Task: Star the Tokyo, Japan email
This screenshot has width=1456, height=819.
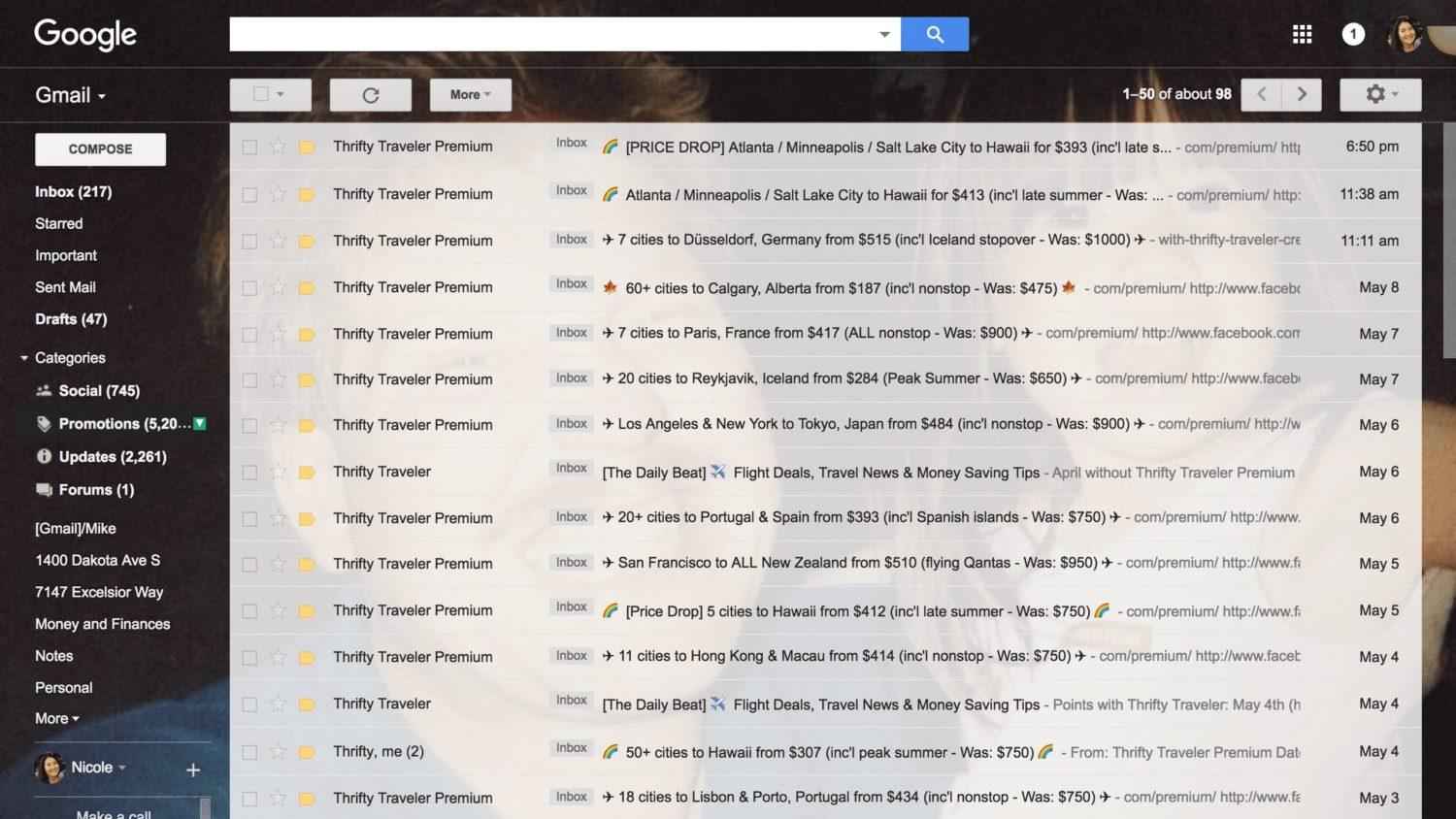Action: point(278,424)
